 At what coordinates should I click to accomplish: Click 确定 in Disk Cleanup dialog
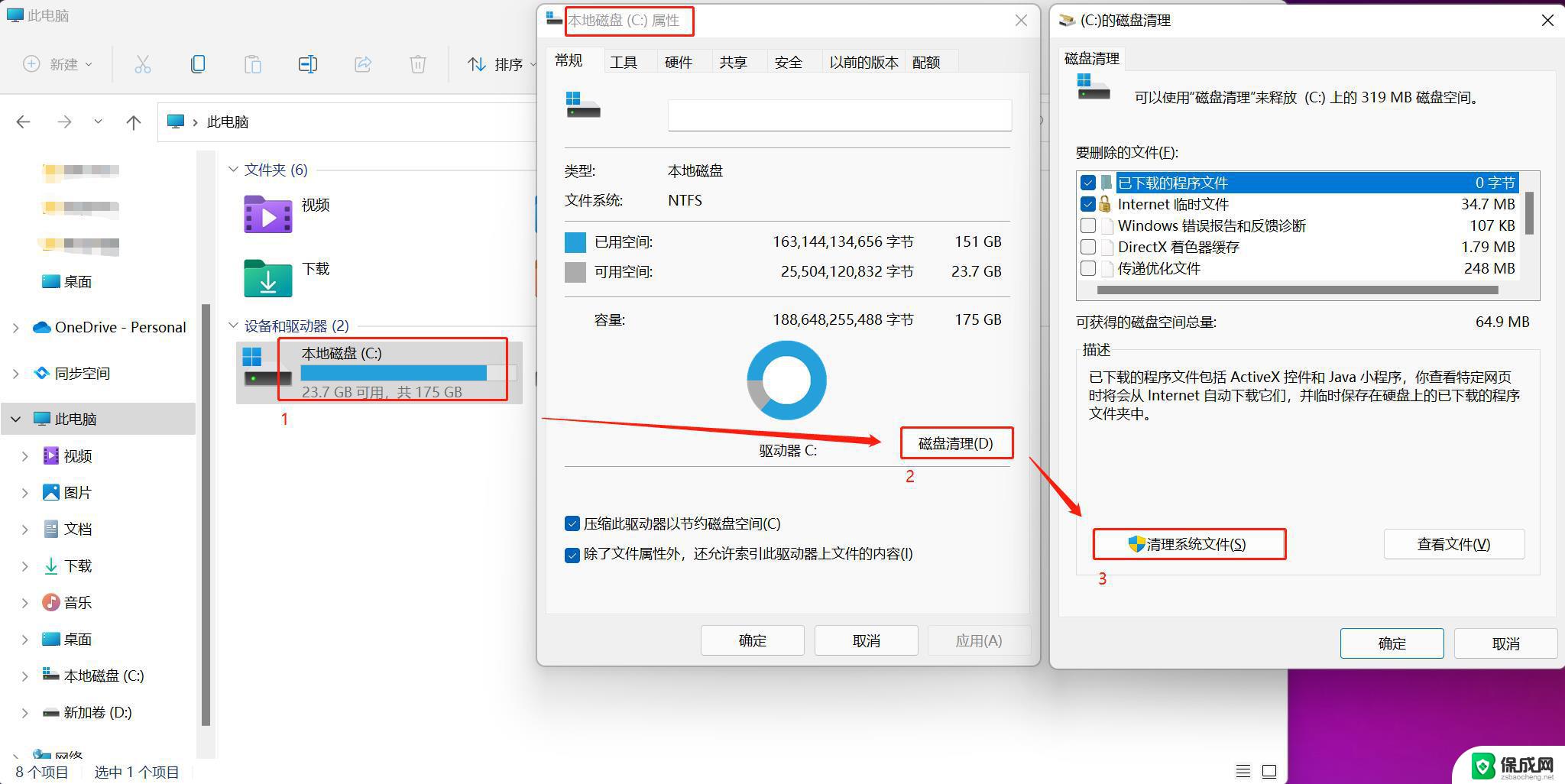click(1392, 643)
